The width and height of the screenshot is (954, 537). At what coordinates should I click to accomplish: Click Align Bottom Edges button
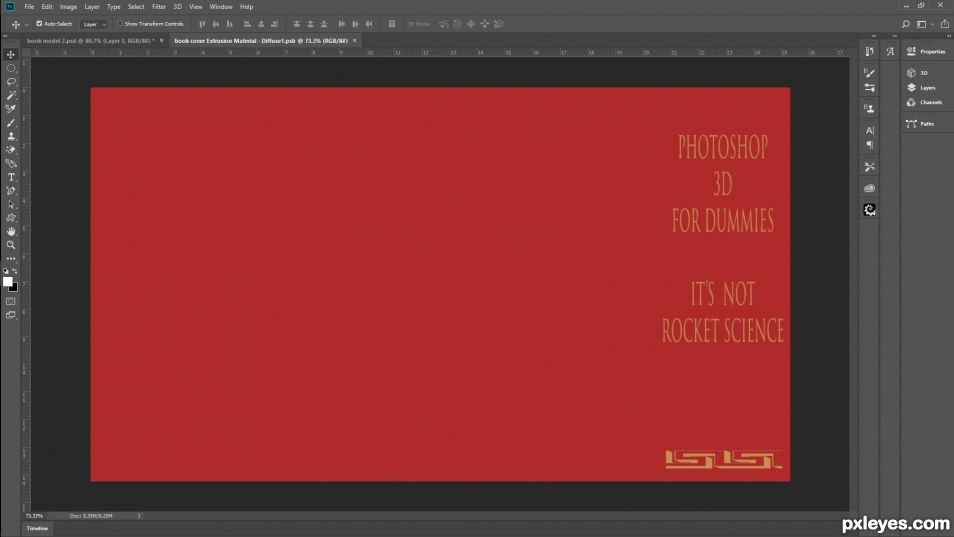(229, 24)
